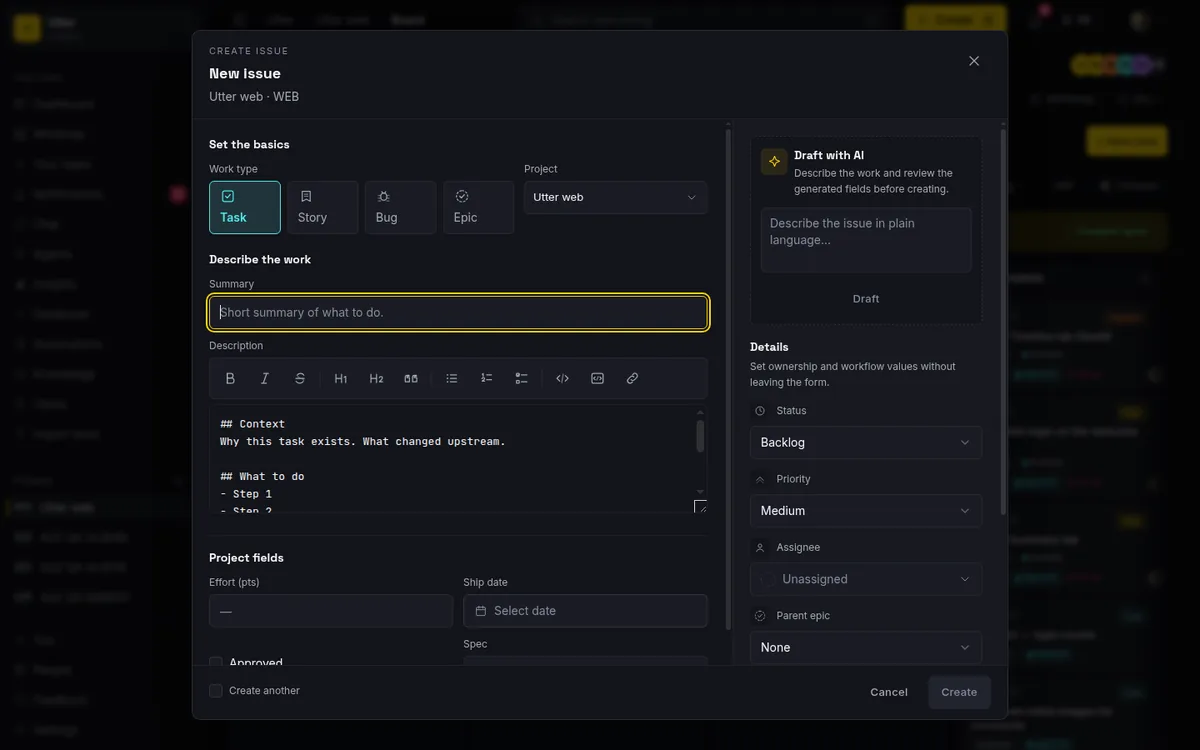Click the AI plain language description box
Screen dimensions: 1200x750
tap(866, 240)
